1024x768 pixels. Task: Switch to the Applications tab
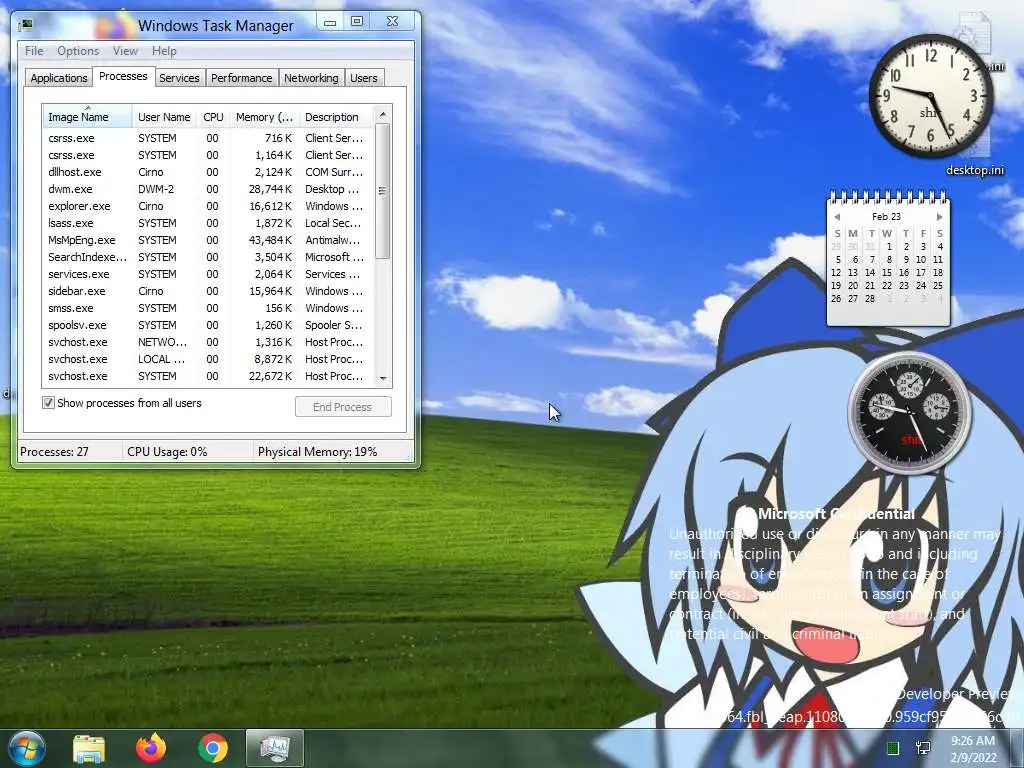pos(59,78)
